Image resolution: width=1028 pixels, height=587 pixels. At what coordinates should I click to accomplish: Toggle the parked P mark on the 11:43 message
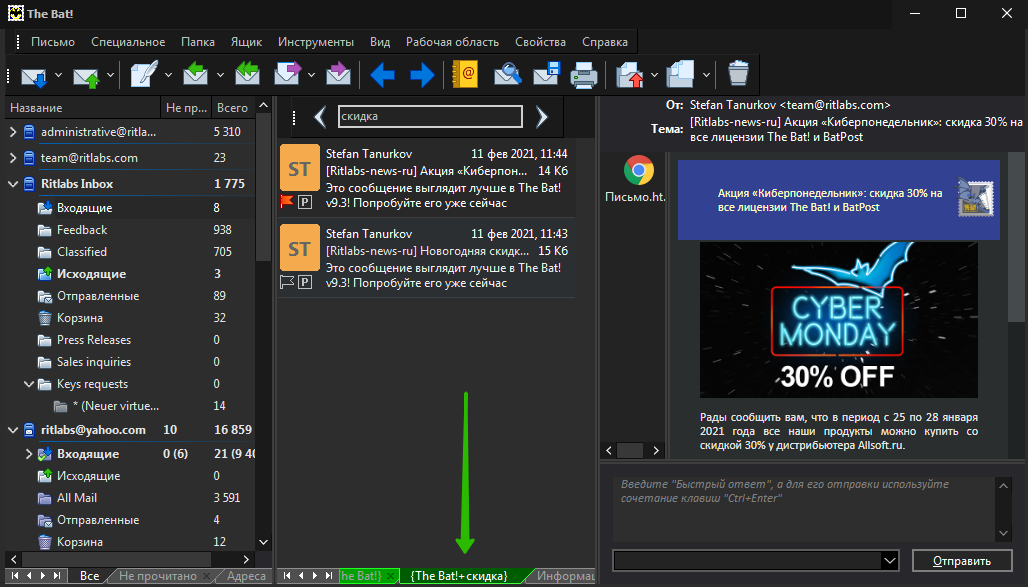coord(305,282)
